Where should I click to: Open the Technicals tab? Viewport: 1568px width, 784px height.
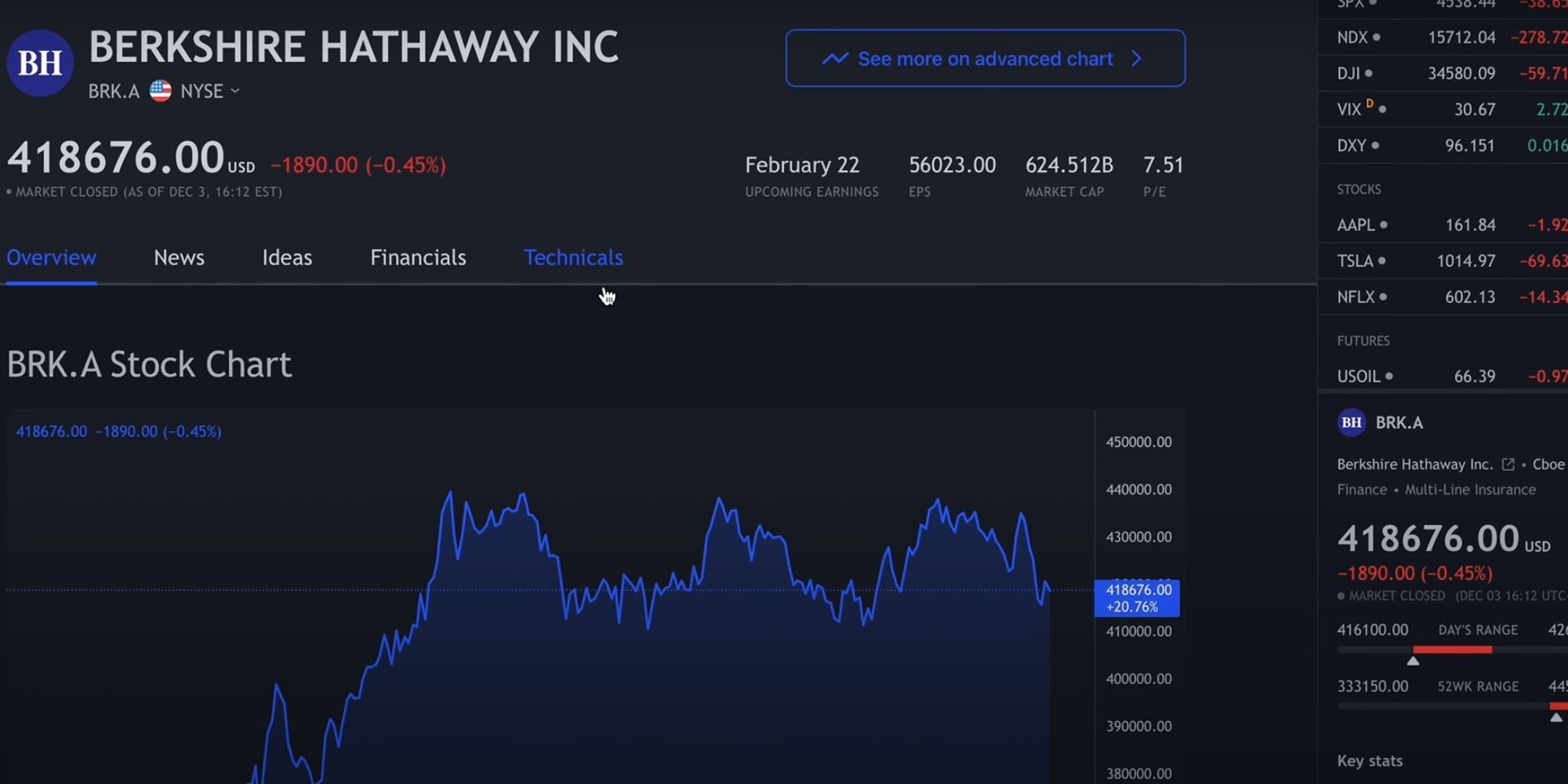573,258
